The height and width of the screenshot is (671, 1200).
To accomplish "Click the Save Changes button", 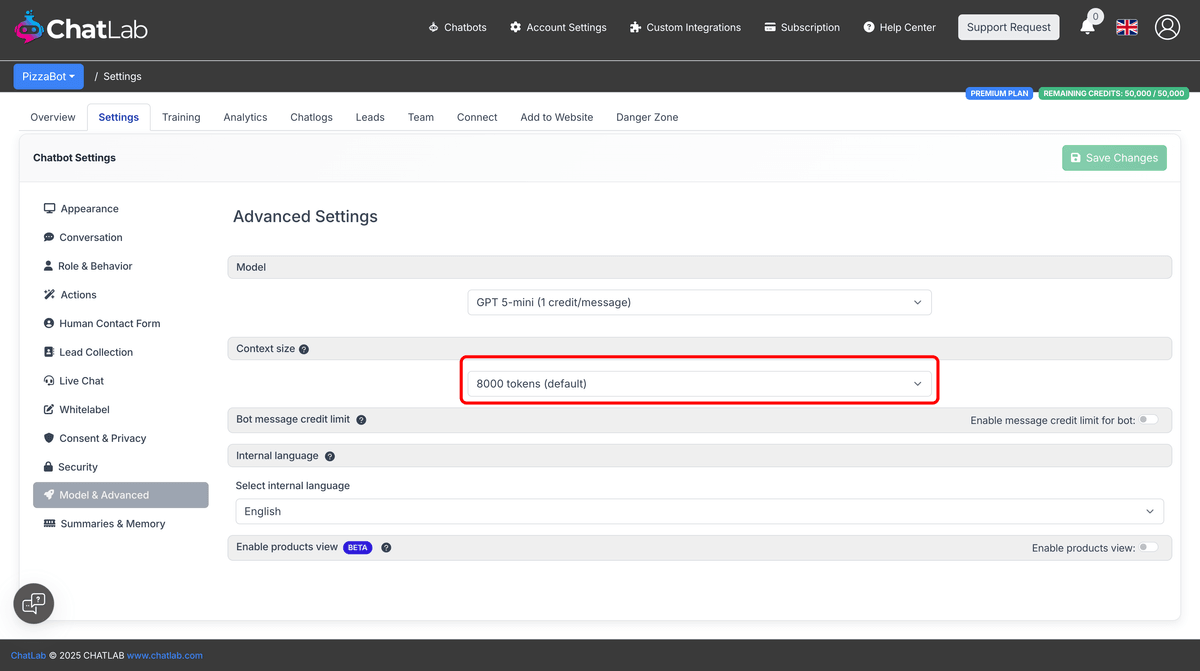I will (1114, 157).
